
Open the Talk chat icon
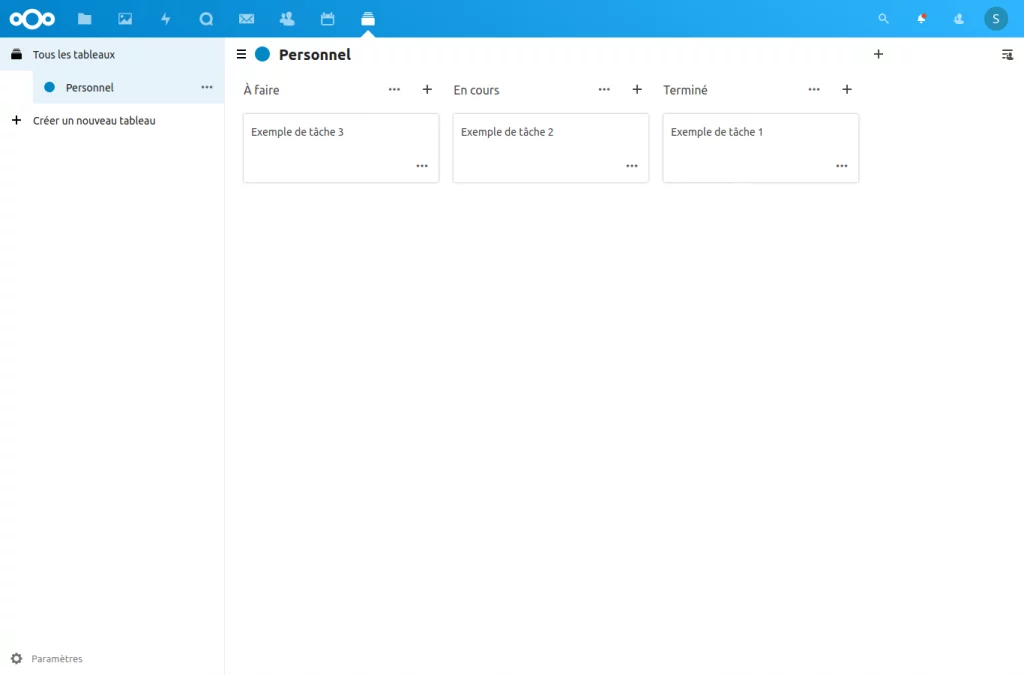click(x=206, y=19)
